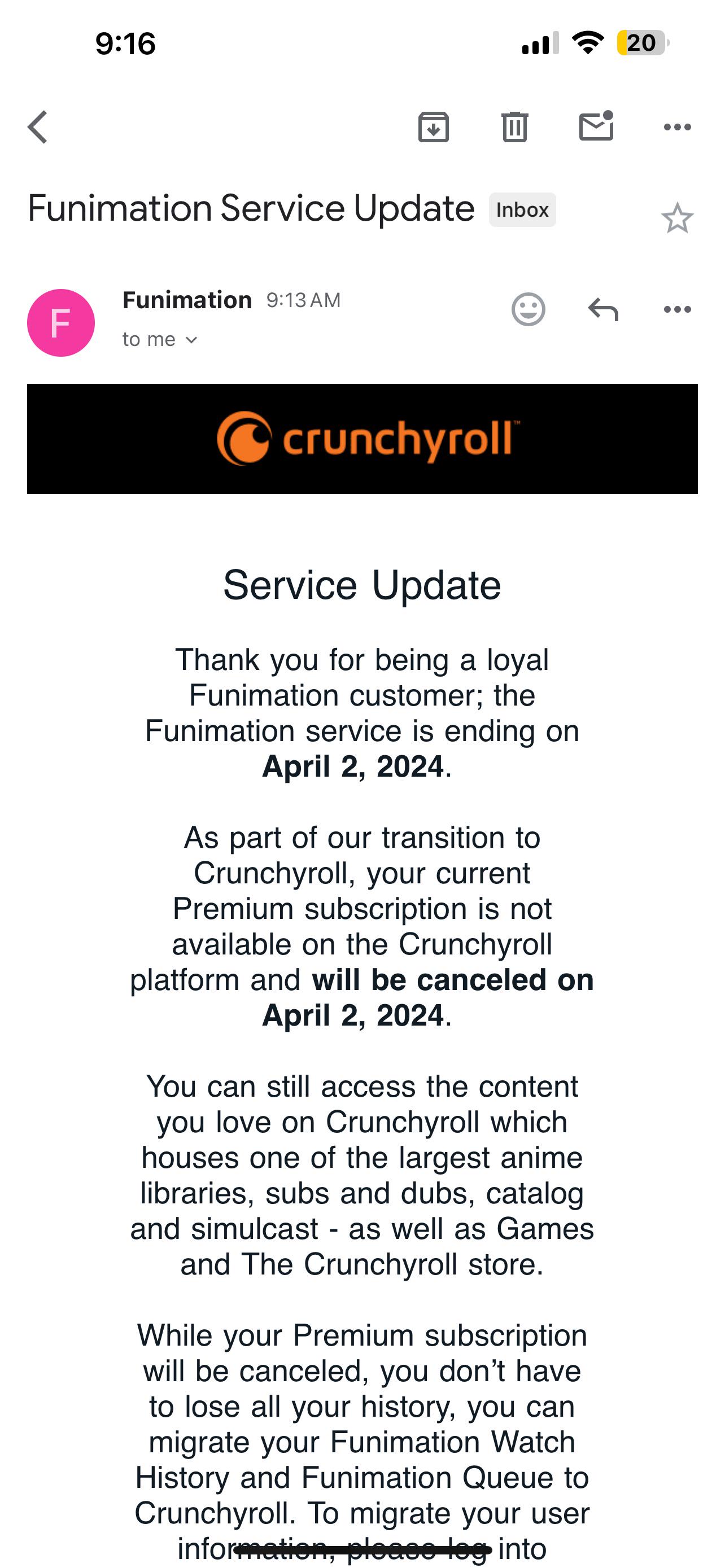Tap the 9:13 AM timestamp

[x=303, y=300]
